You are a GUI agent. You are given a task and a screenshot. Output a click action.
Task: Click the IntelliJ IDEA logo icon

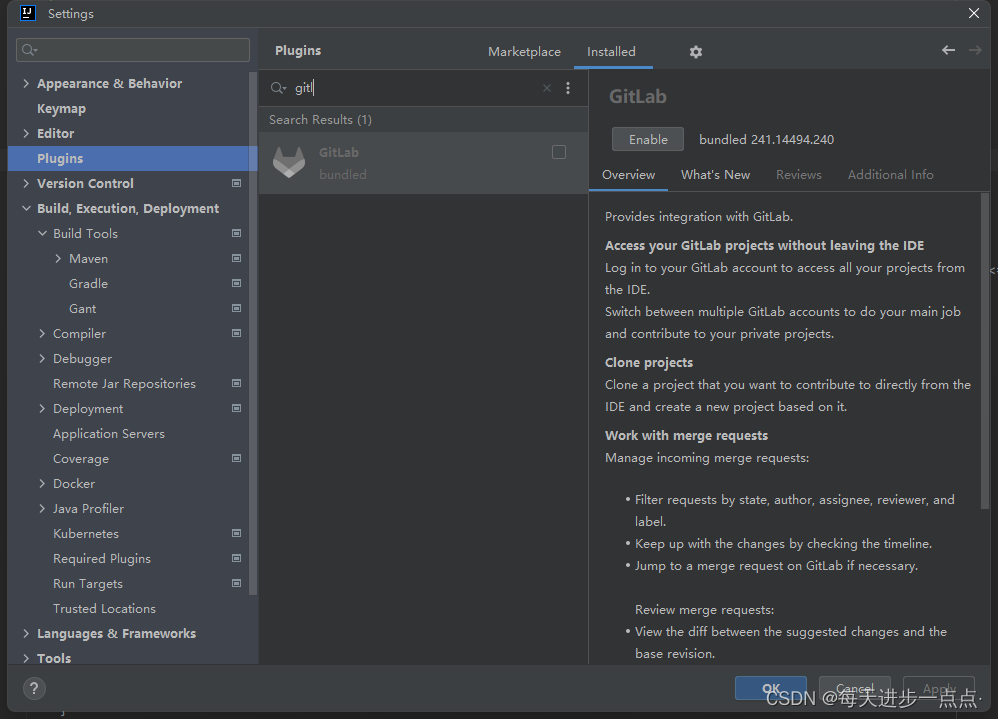(28, 13)
